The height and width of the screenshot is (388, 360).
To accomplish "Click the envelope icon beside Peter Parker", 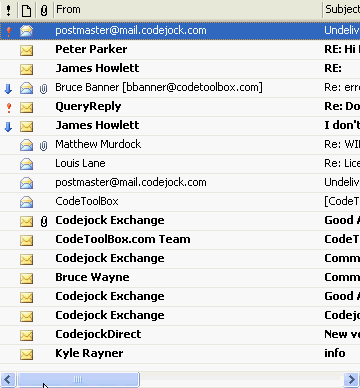I will [x=26, y=50].
